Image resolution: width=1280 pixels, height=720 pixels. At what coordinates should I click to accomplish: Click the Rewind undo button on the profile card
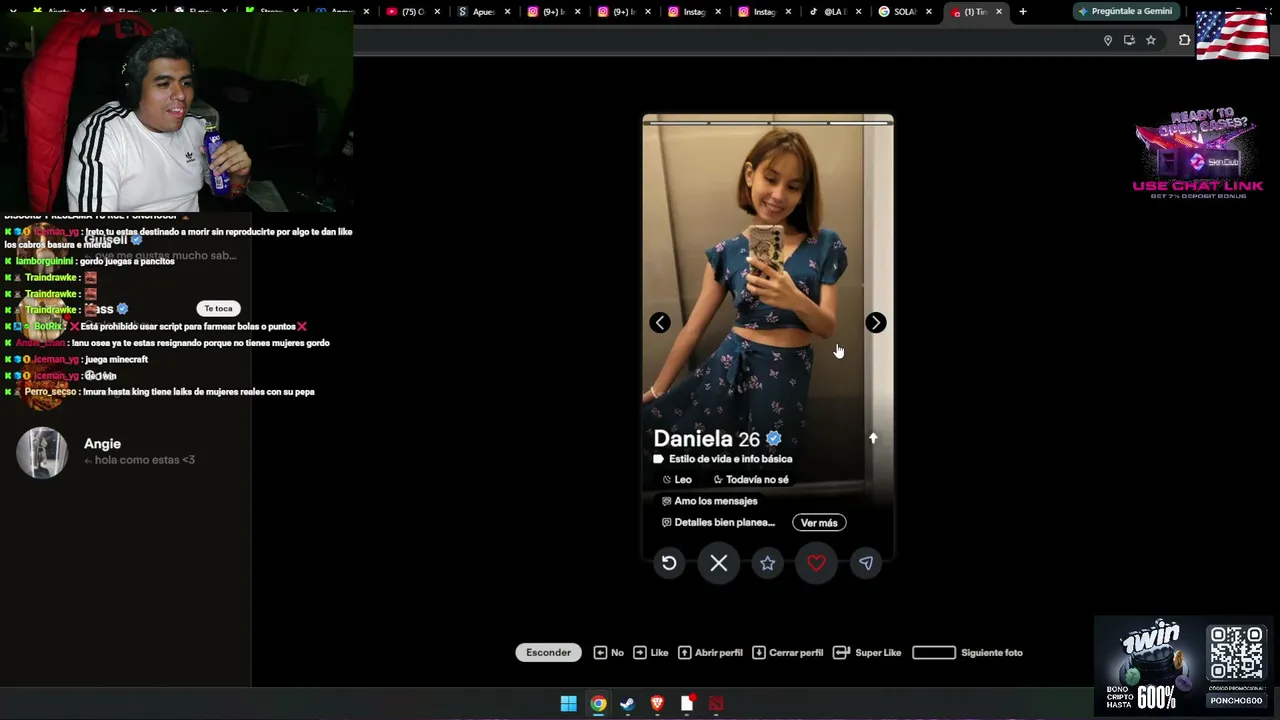point(669,563)
